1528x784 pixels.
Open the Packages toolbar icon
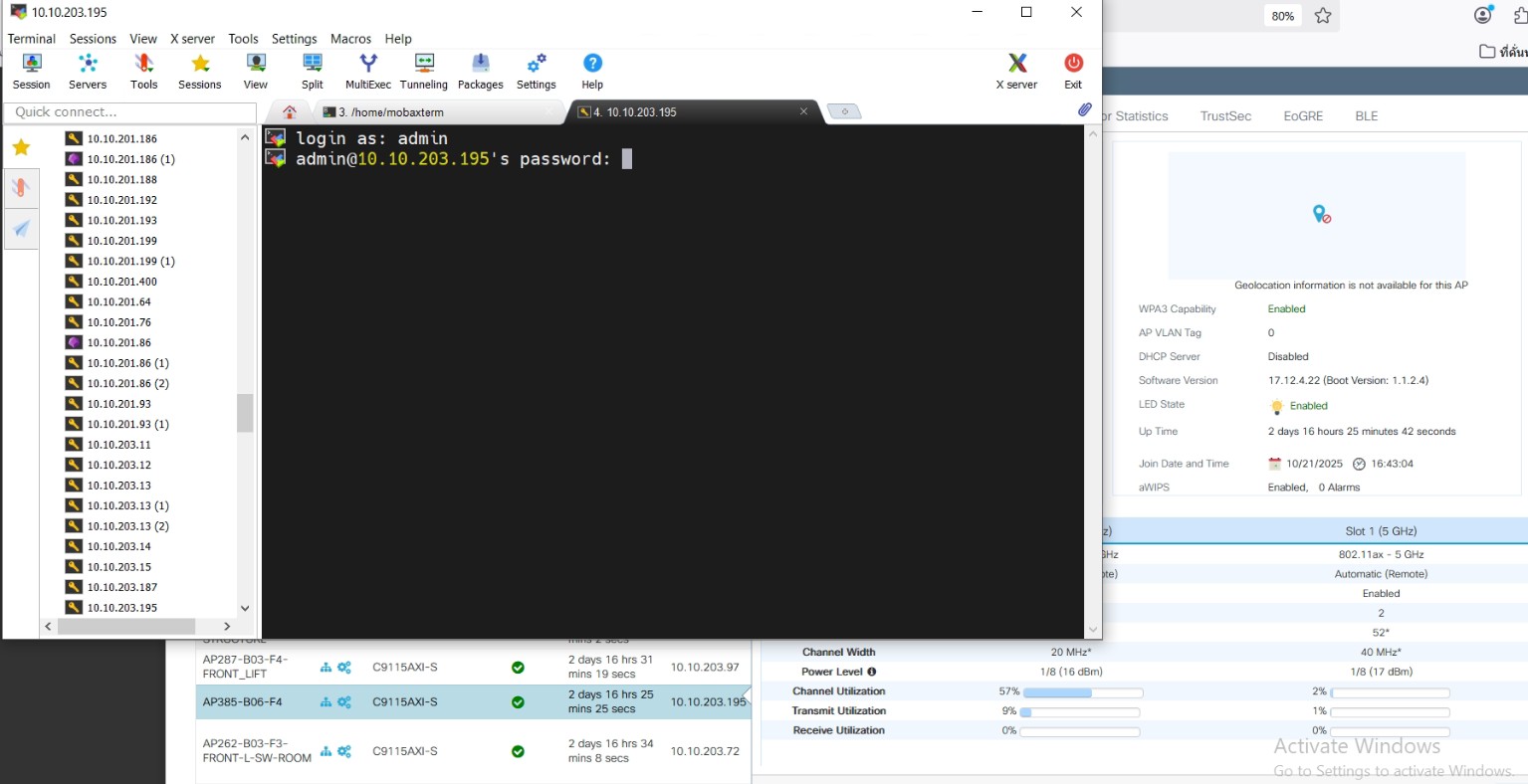tap(480, 71)
